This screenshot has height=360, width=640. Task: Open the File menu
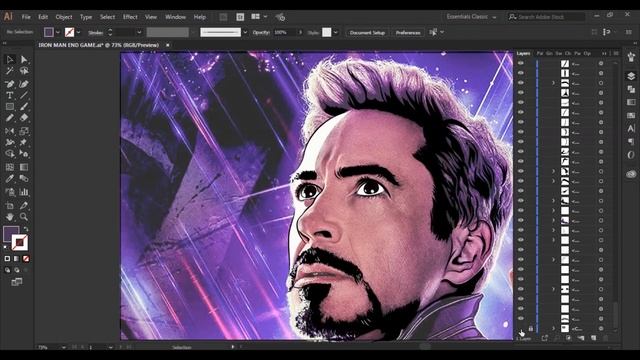pos(26,17)
